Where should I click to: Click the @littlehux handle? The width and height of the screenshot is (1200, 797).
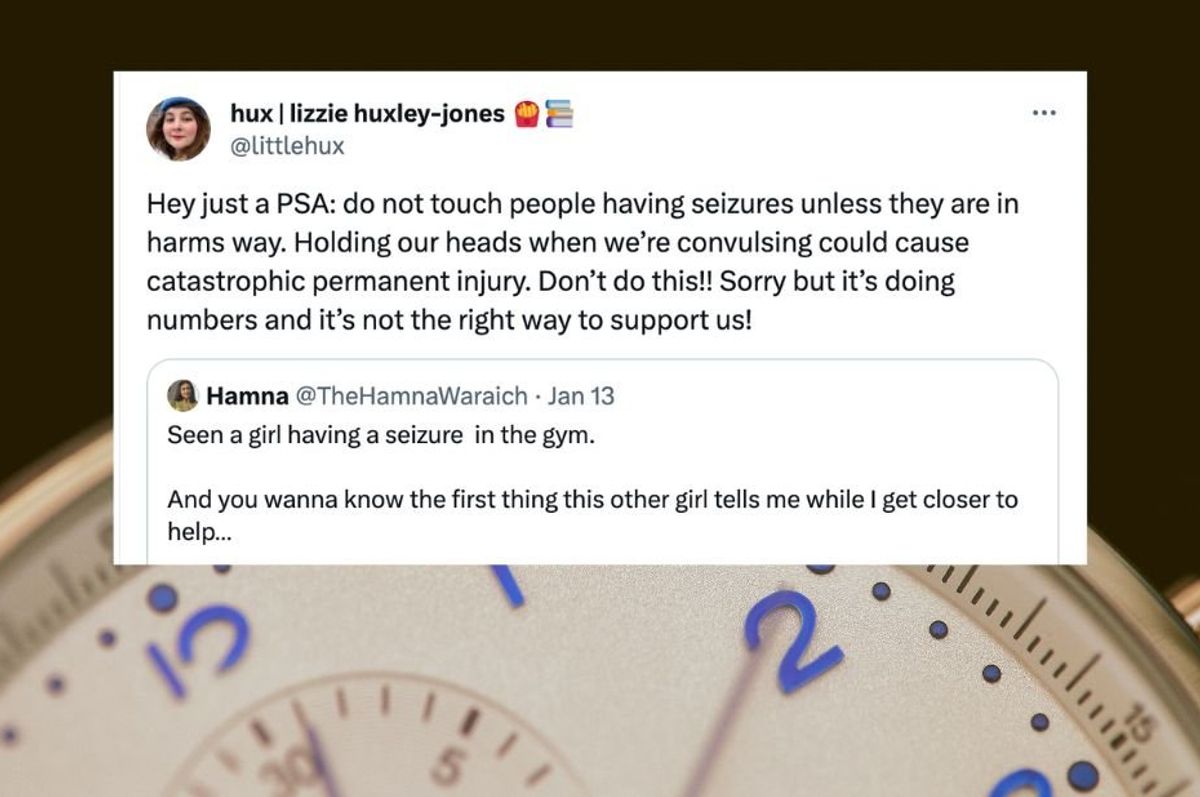pos(287,146)
